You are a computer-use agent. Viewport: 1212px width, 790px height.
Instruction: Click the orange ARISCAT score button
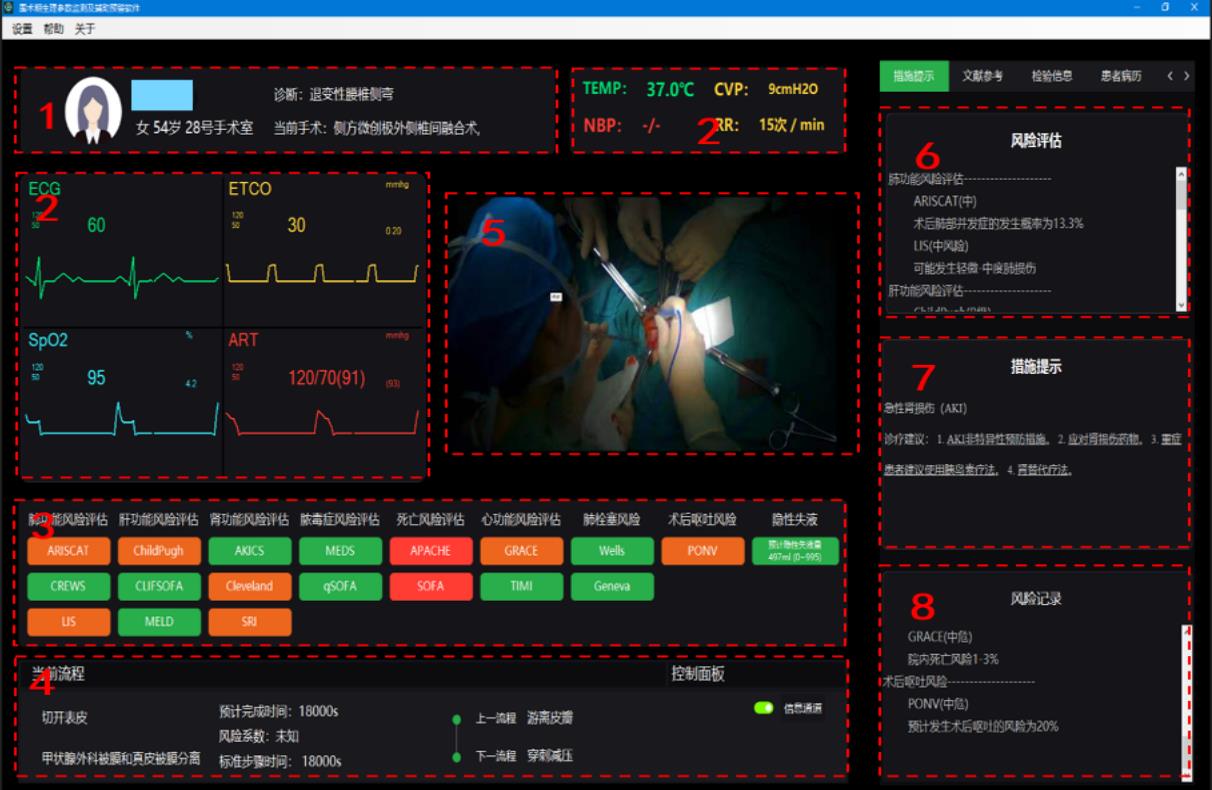[x=69, y=551]
